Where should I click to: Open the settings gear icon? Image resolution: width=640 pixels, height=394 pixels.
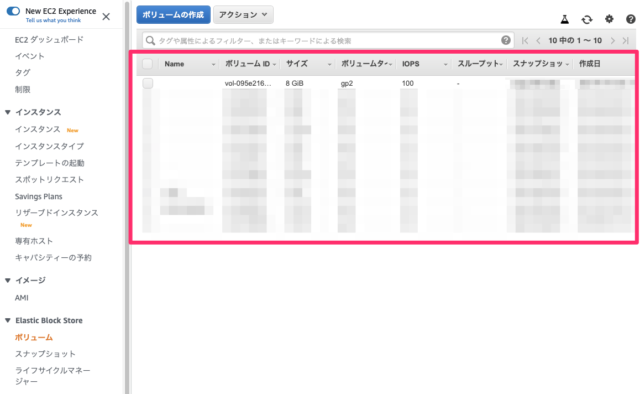pyautogui.click(x=609, y=19)
